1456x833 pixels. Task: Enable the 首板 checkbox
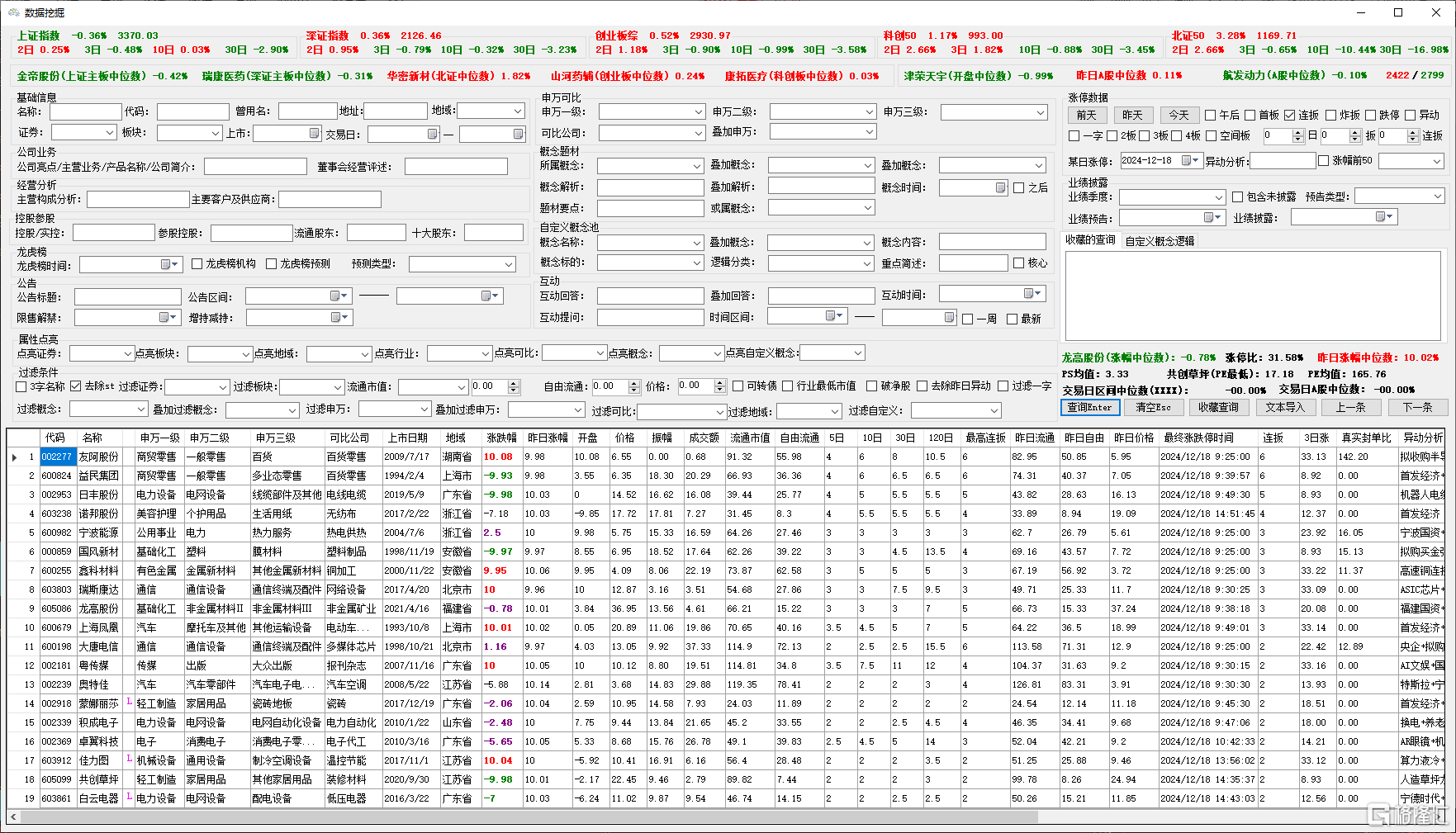click(x=1250, y=116)
